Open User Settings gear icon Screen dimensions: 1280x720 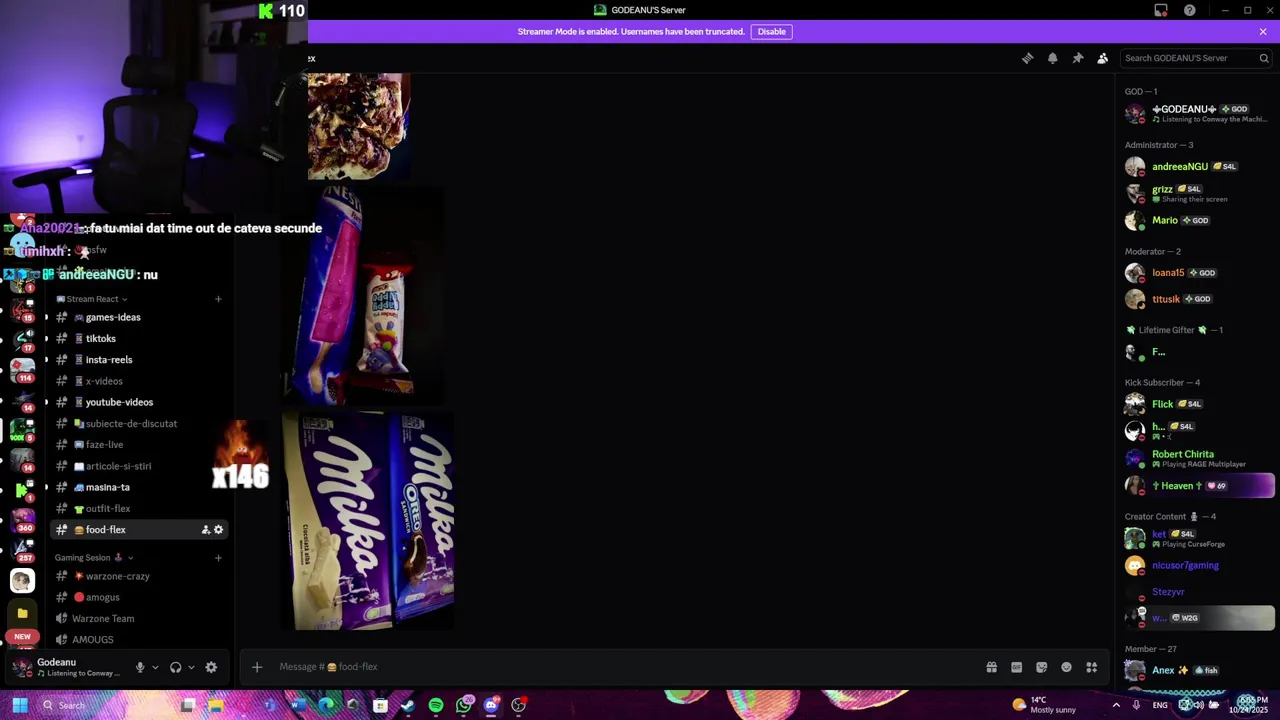(211, 667)
